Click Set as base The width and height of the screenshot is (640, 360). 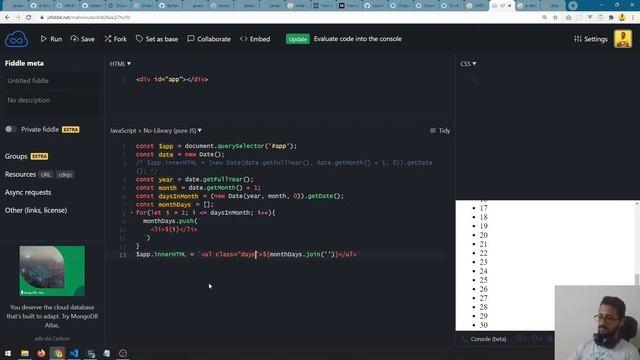coord(157,39)
